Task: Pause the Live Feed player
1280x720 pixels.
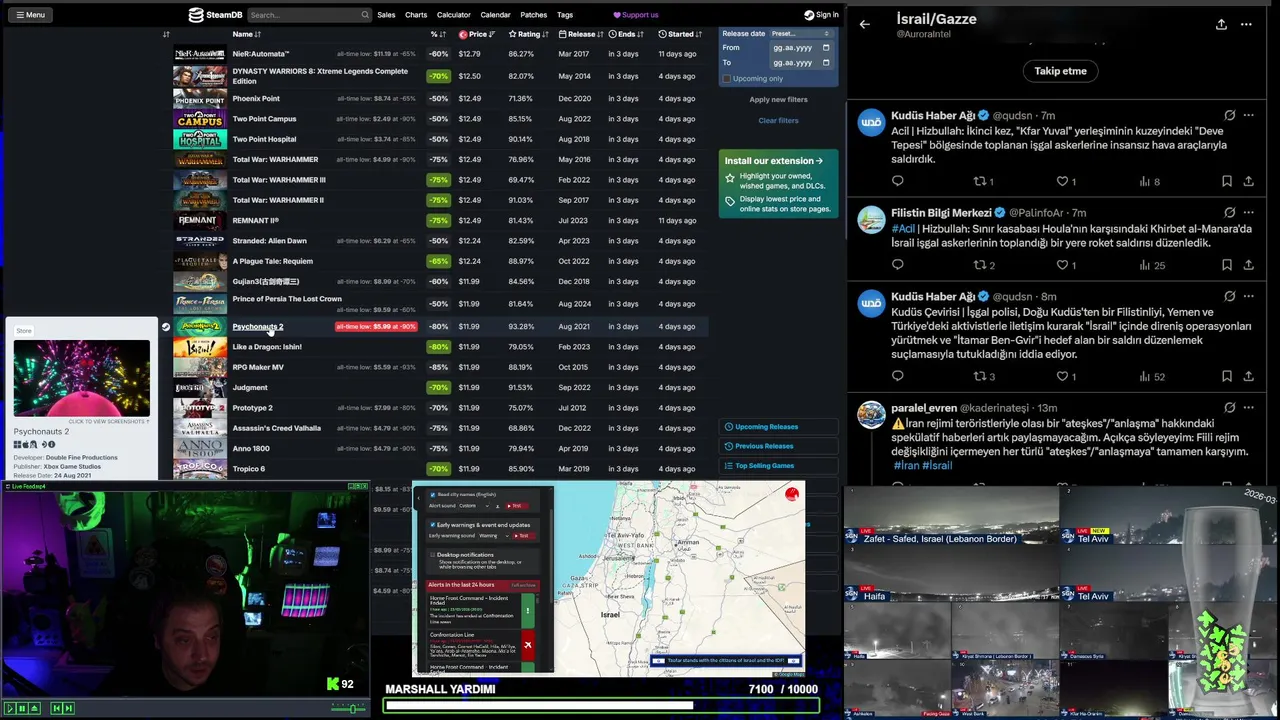Action: tap(21, 708)
